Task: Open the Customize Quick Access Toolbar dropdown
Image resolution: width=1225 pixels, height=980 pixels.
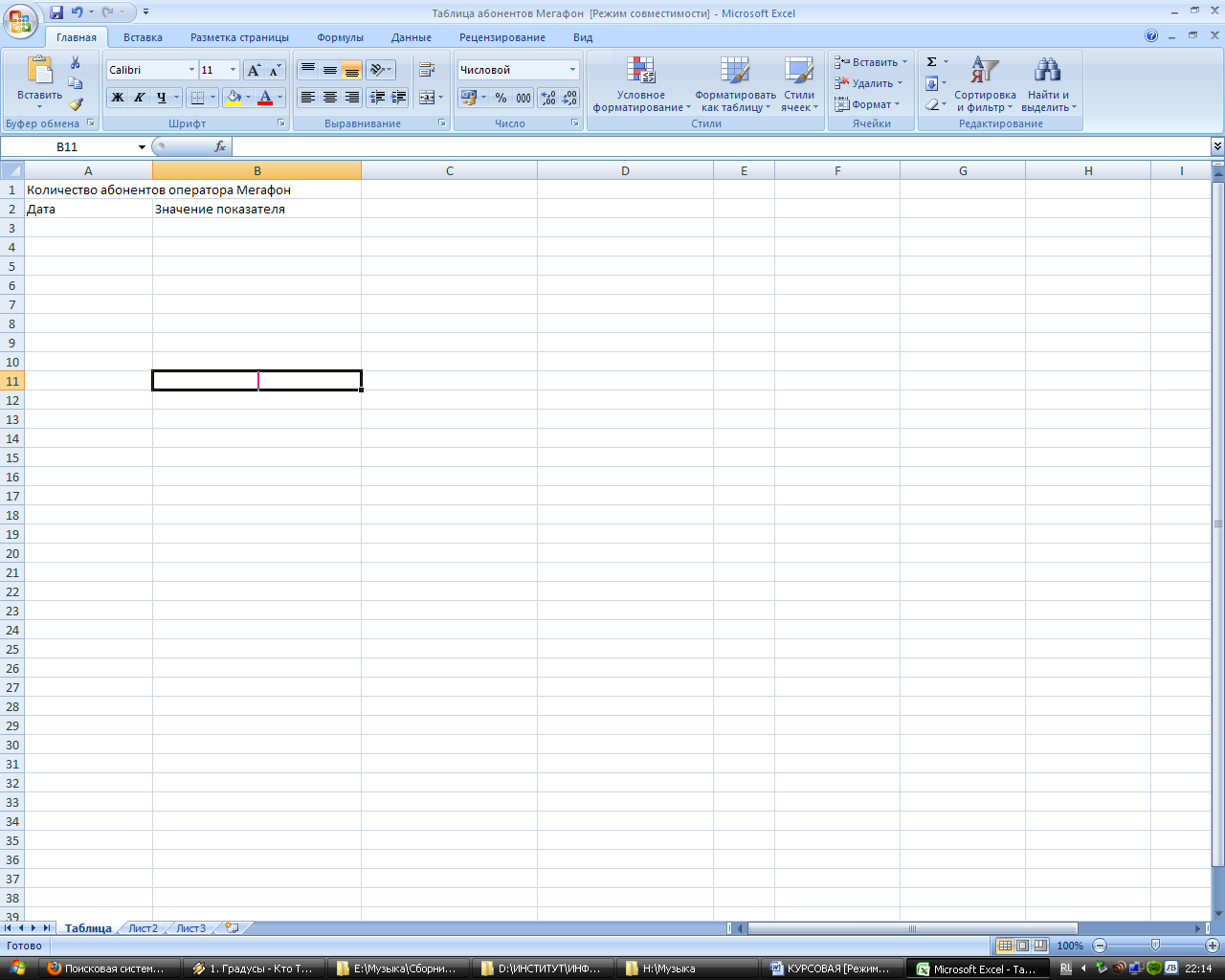Action: tap(146, 12)
